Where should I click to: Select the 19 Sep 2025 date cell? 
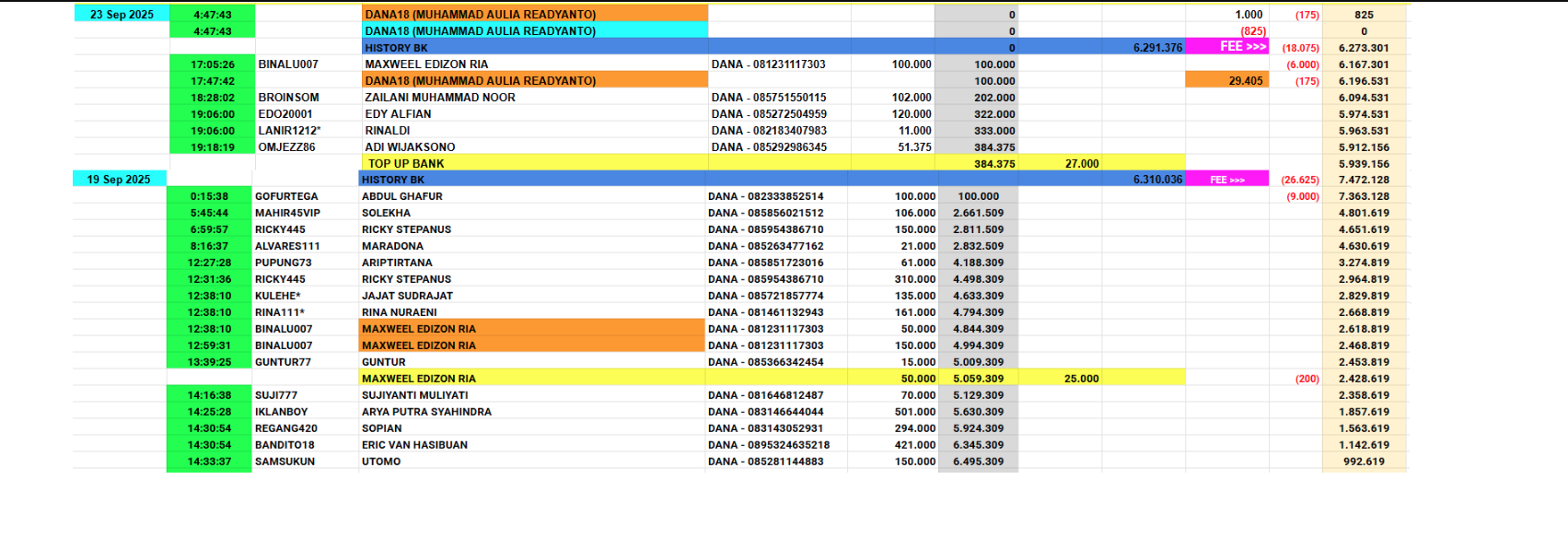[119, 180]
